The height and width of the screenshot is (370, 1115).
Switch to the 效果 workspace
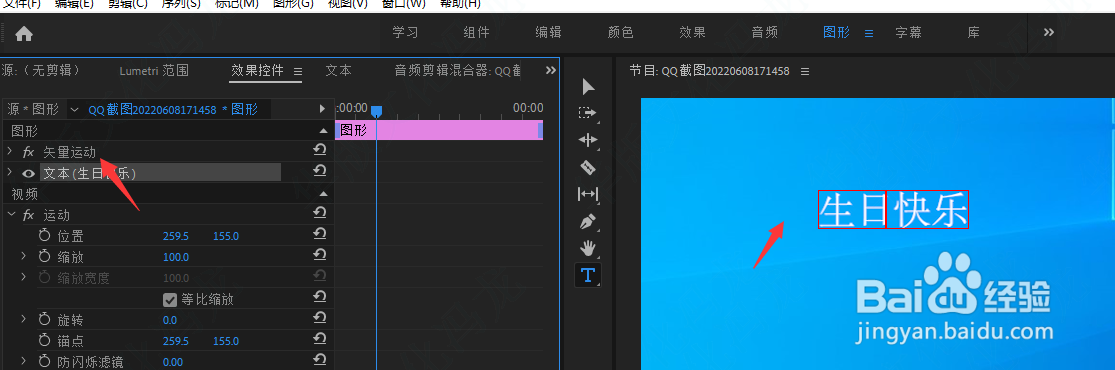(x=693, y=33)
